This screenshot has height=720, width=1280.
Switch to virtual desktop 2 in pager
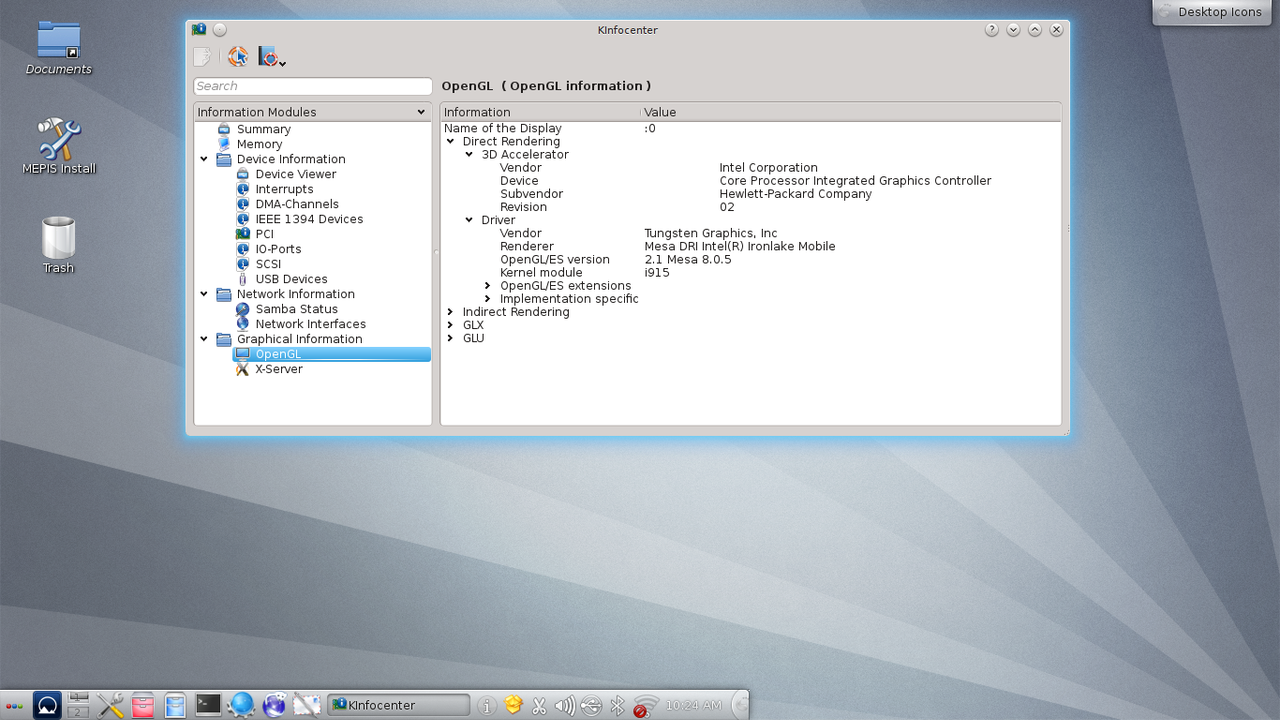[x=78, y=712]
